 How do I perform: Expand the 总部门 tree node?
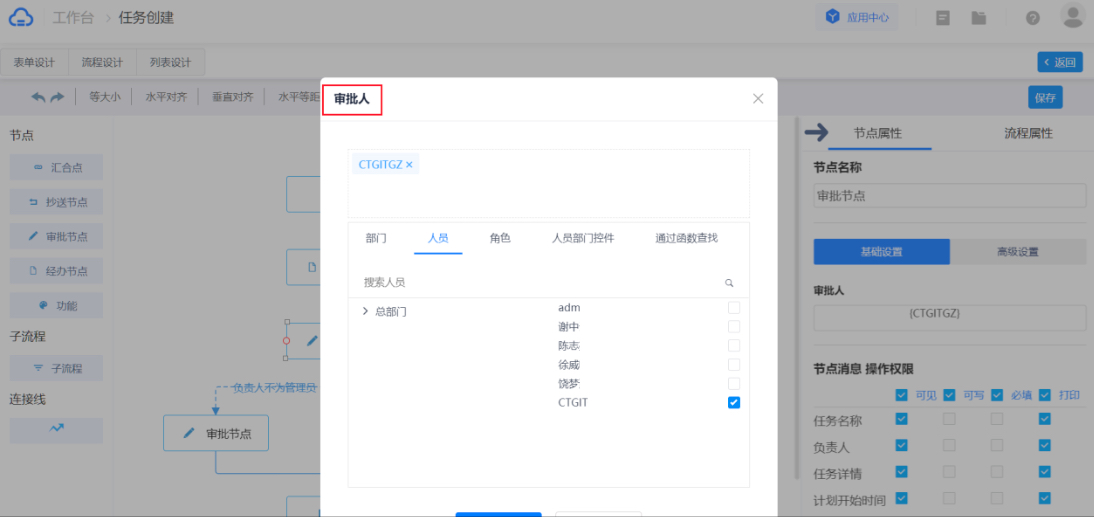(x=365, y=311)
